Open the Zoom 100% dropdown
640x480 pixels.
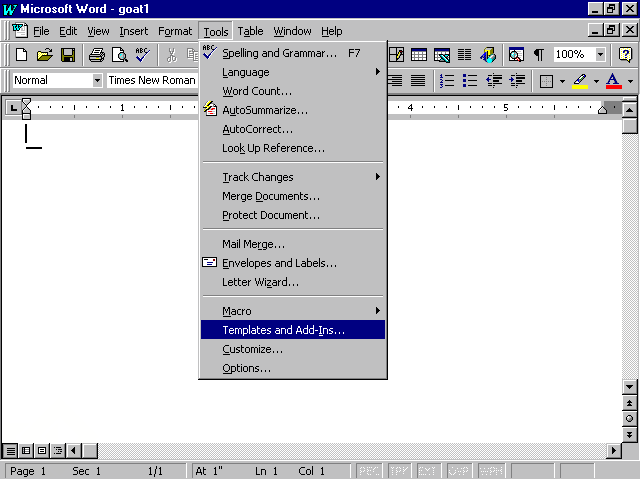tap(600, 54)
